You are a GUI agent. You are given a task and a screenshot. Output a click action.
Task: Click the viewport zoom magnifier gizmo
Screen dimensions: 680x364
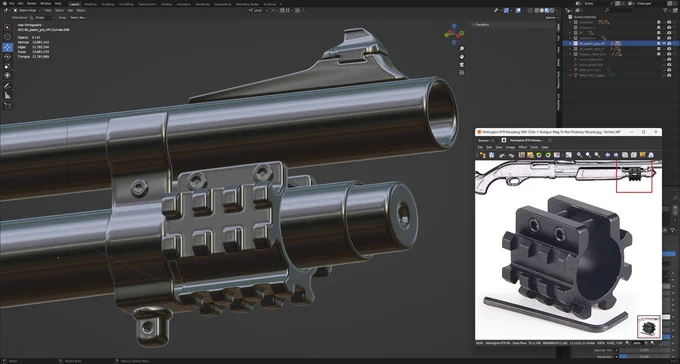click(x=461, y=49)
